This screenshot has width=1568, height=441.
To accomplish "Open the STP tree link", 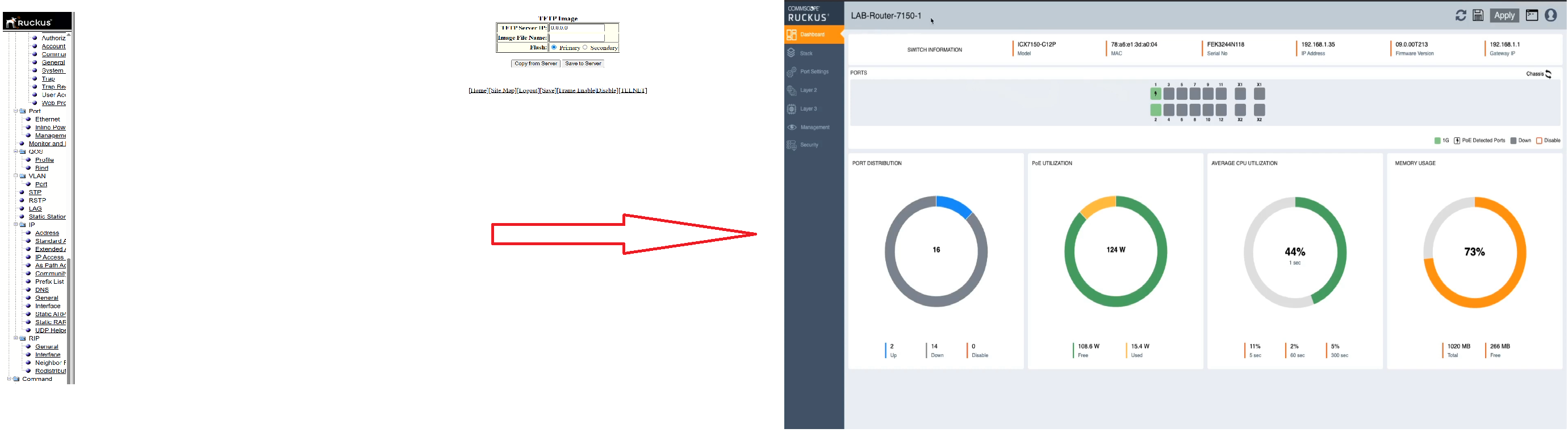I will 35,192.
